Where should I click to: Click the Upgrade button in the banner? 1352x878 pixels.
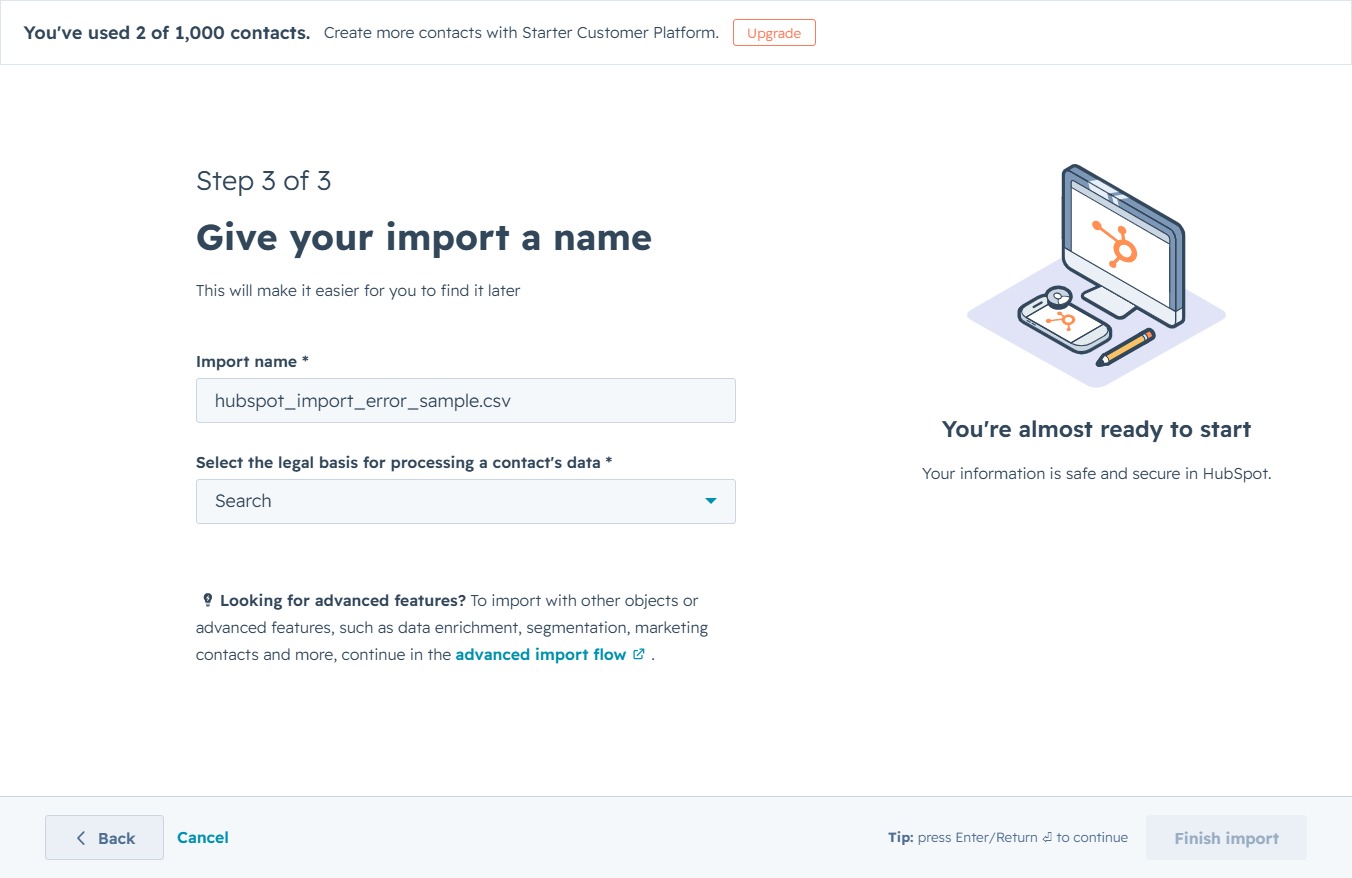[774, 33]
